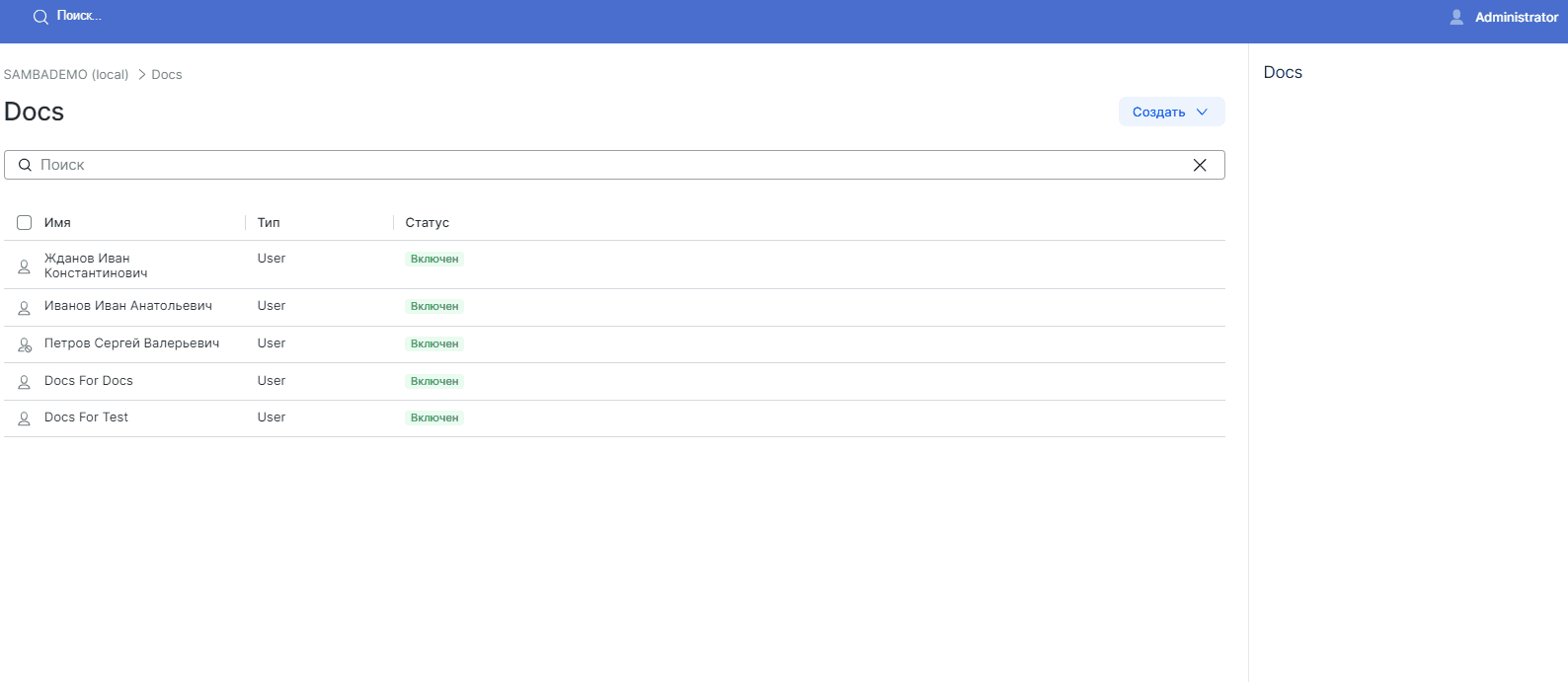Image resolution: width=1568 pixels, height=682 pixels.
Task: Go to SAMBADEMO (local) in the breadcrumb
Action: [66, 75]
